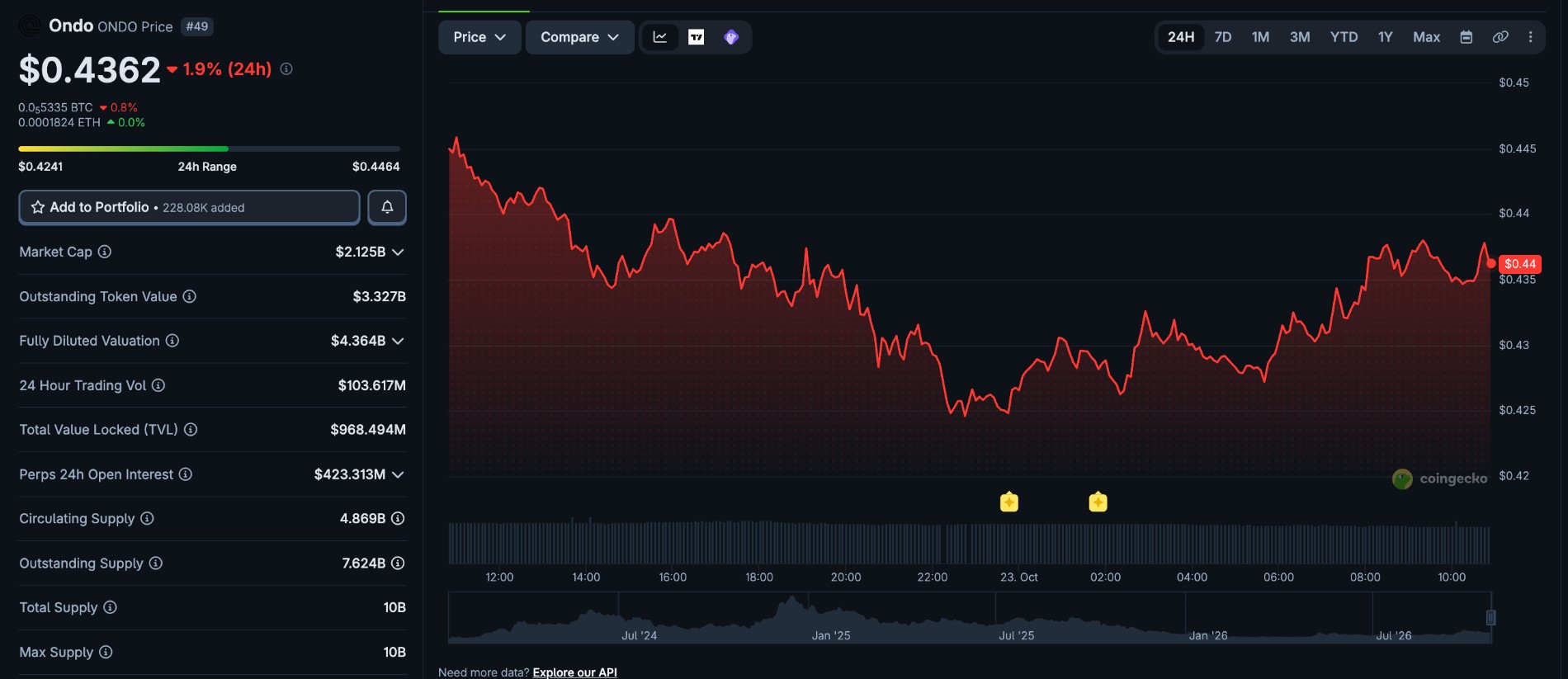Open the calendar date range picker
This screenshot has height=679, width=1568.
(x=1466, y=37)
